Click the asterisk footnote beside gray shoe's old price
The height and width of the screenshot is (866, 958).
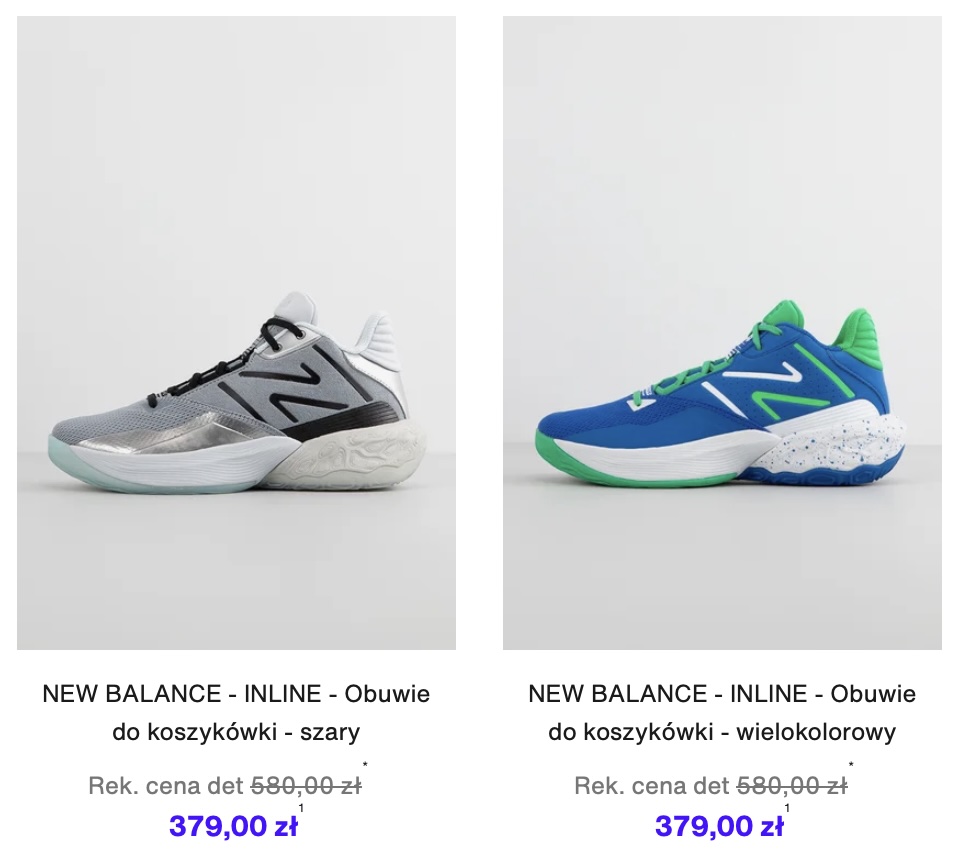pyautogui.click(x=365, y=765)
